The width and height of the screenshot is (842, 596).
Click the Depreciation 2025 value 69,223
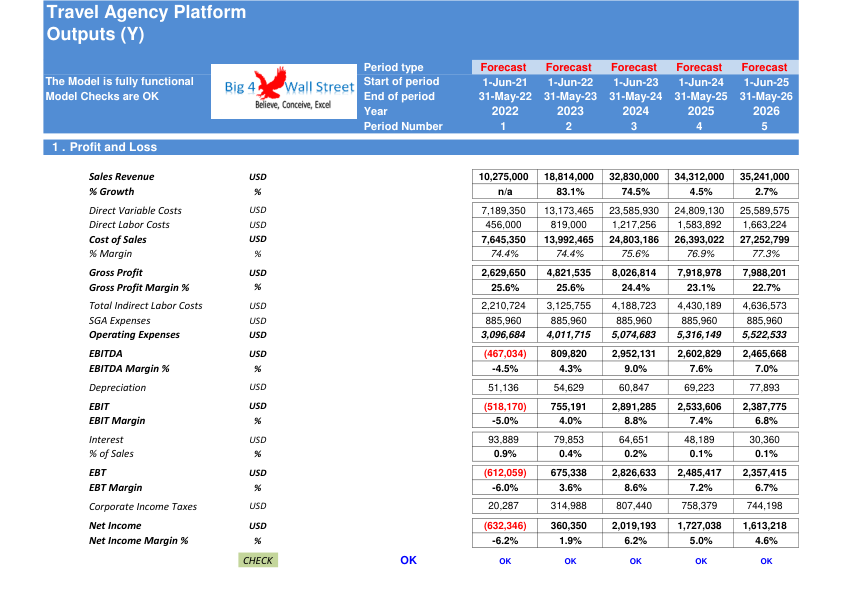point(700,388)
